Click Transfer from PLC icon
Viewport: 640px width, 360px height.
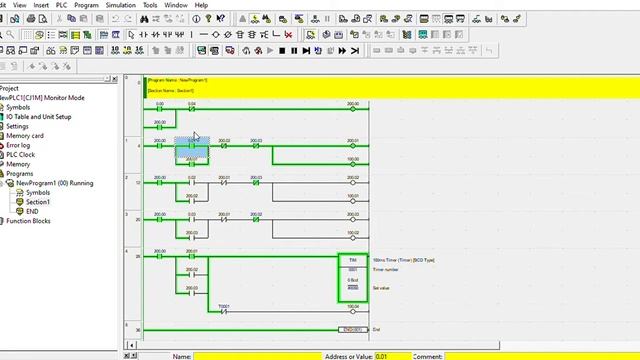356,19
